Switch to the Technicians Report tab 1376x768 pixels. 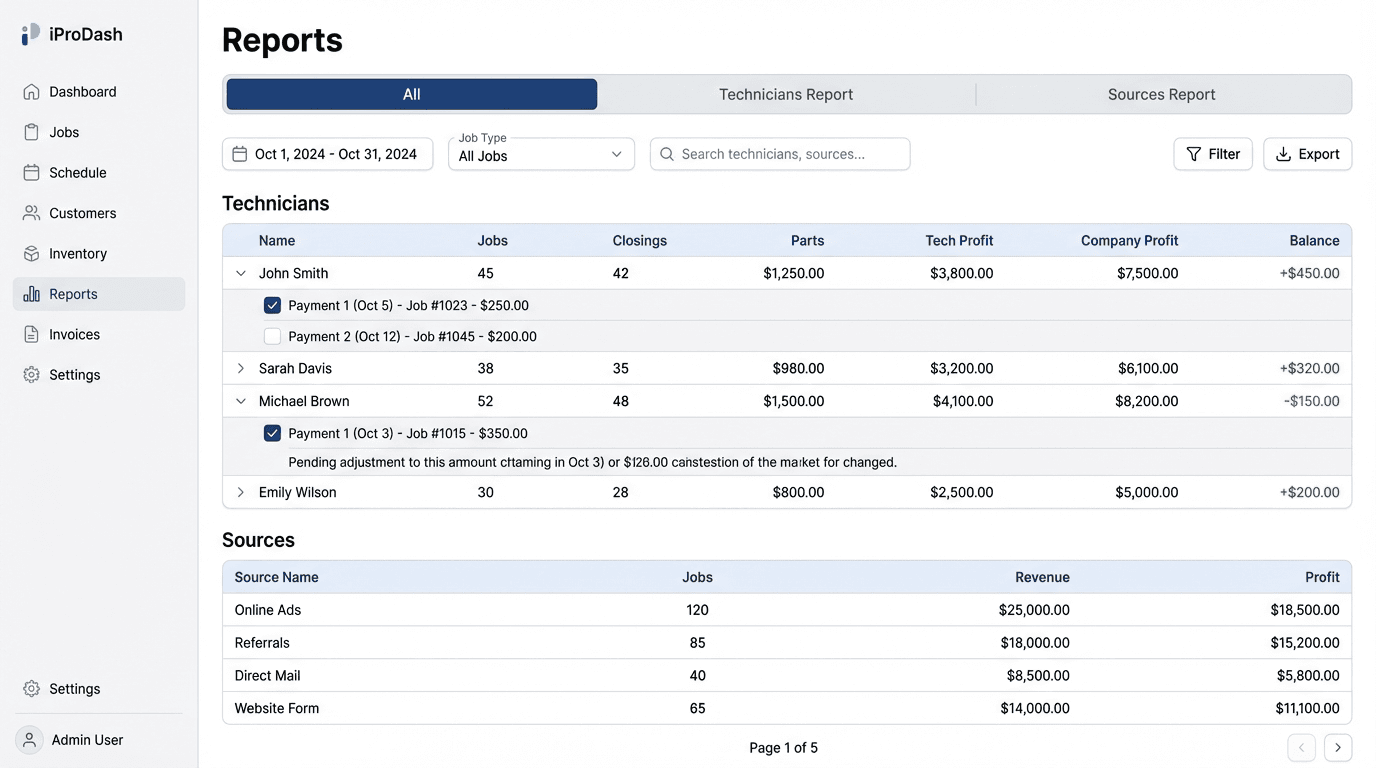[785, 93]
